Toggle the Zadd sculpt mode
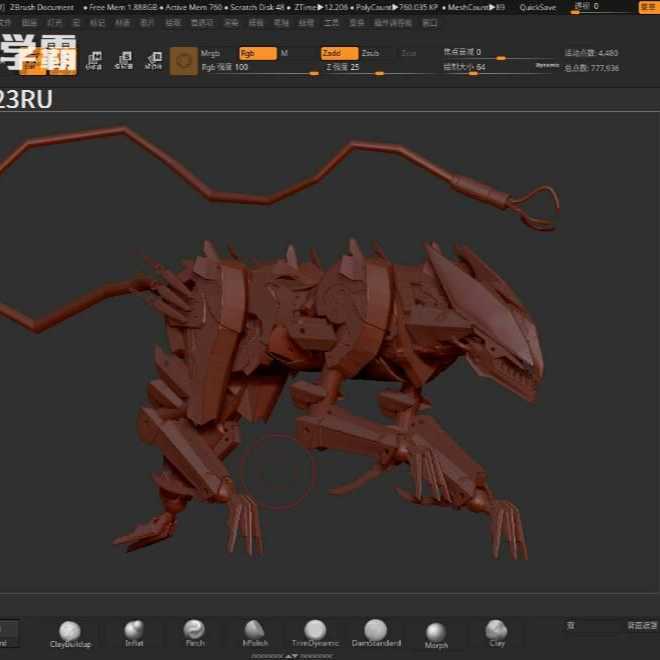This screenshot has height=660, width=660. coord(338,53)
